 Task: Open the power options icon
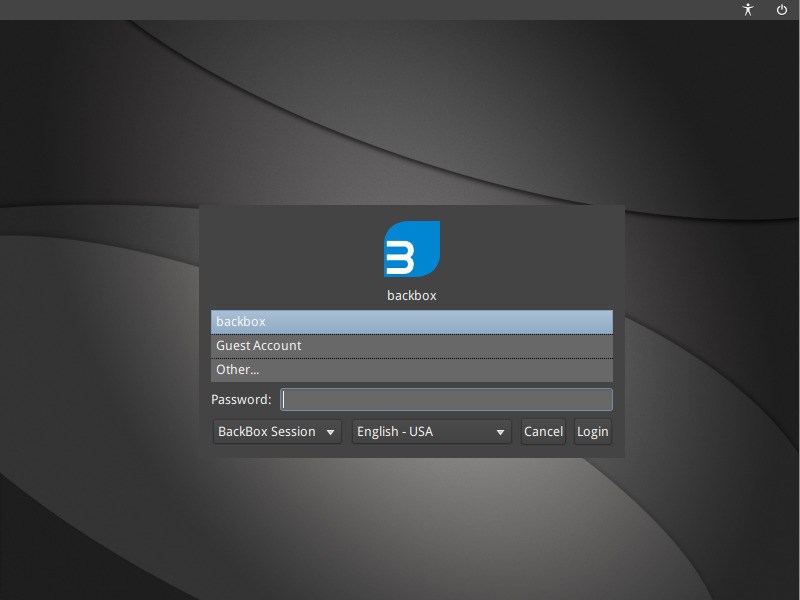click(x=782, y=10)
